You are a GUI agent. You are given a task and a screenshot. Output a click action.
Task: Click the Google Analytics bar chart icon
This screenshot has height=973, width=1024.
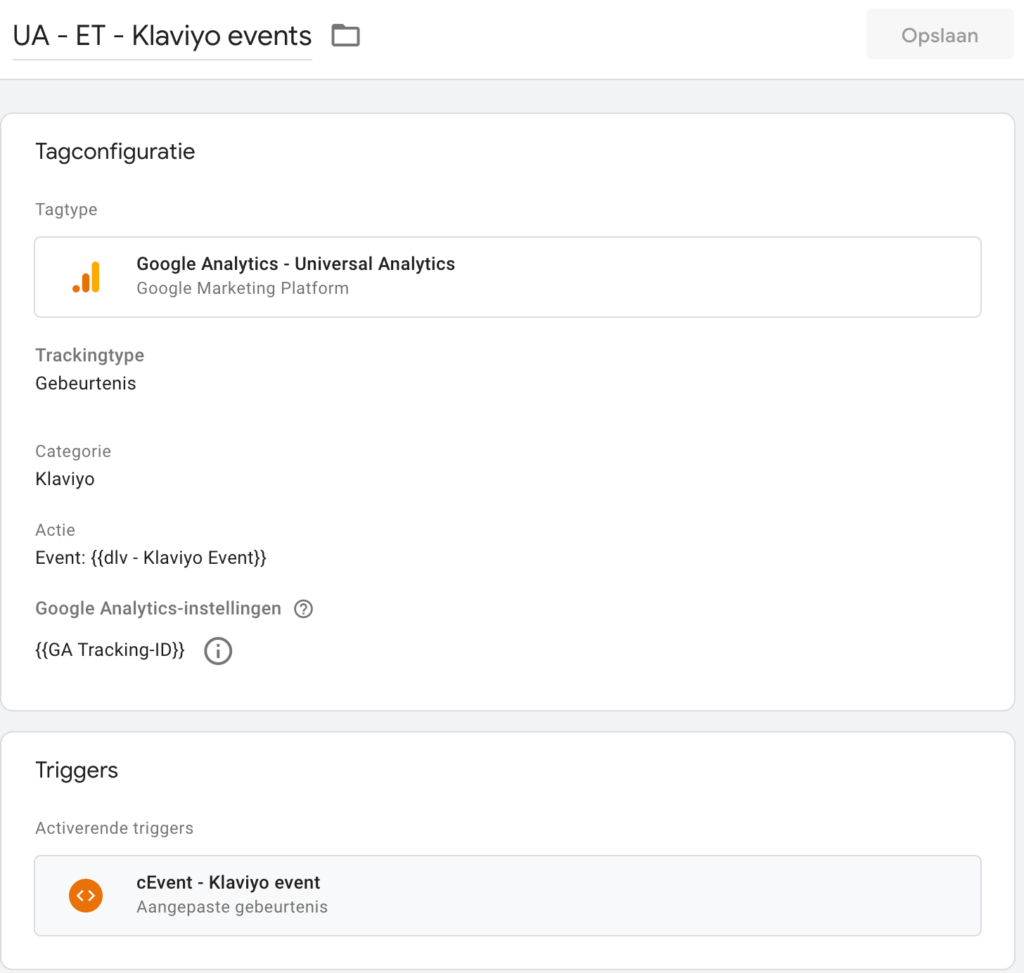pyautogui.click(x=86, y=277)
